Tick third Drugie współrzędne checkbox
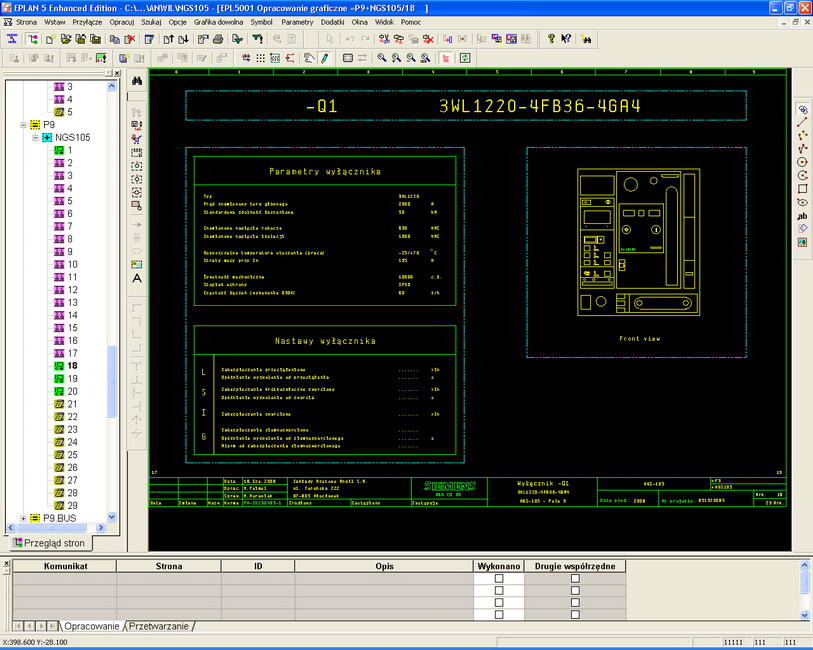813x650 pixels. 575,602
